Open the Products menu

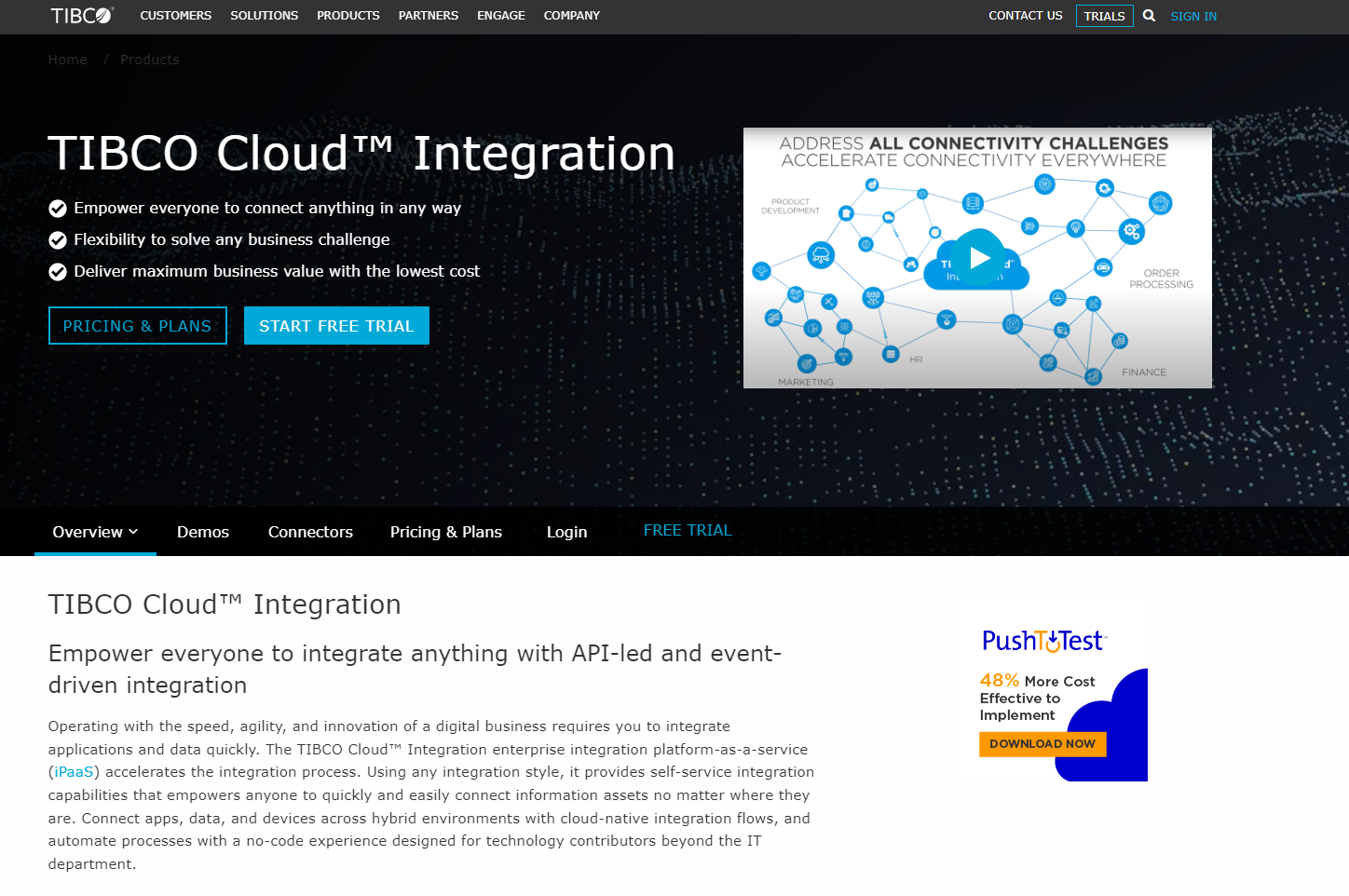348,16
